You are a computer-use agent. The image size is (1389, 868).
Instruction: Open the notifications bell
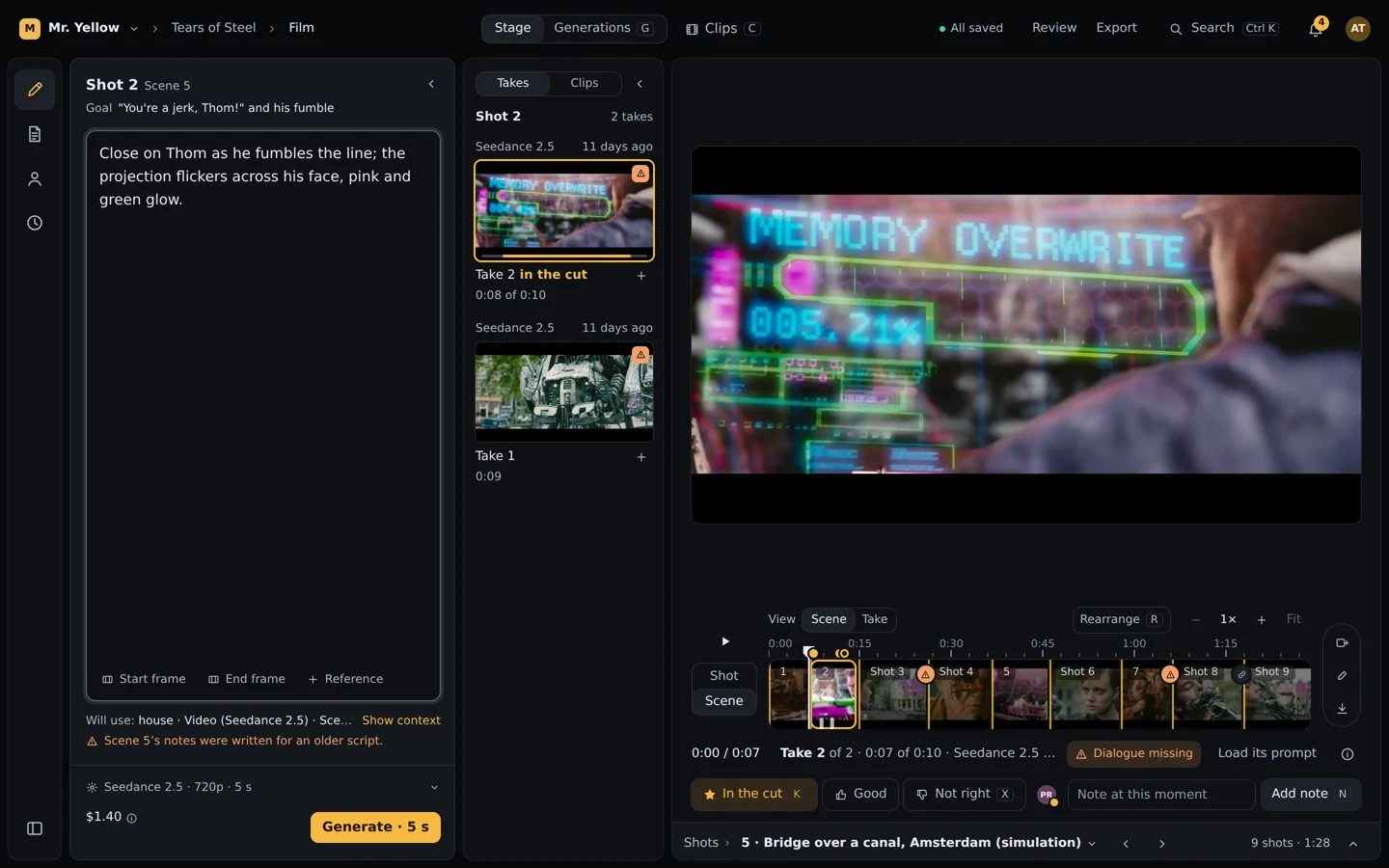click(1316, 29)
